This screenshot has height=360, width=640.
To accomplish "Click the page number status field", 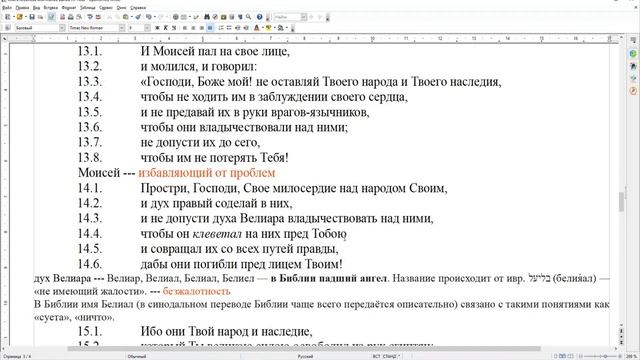I will click(17, 356).
